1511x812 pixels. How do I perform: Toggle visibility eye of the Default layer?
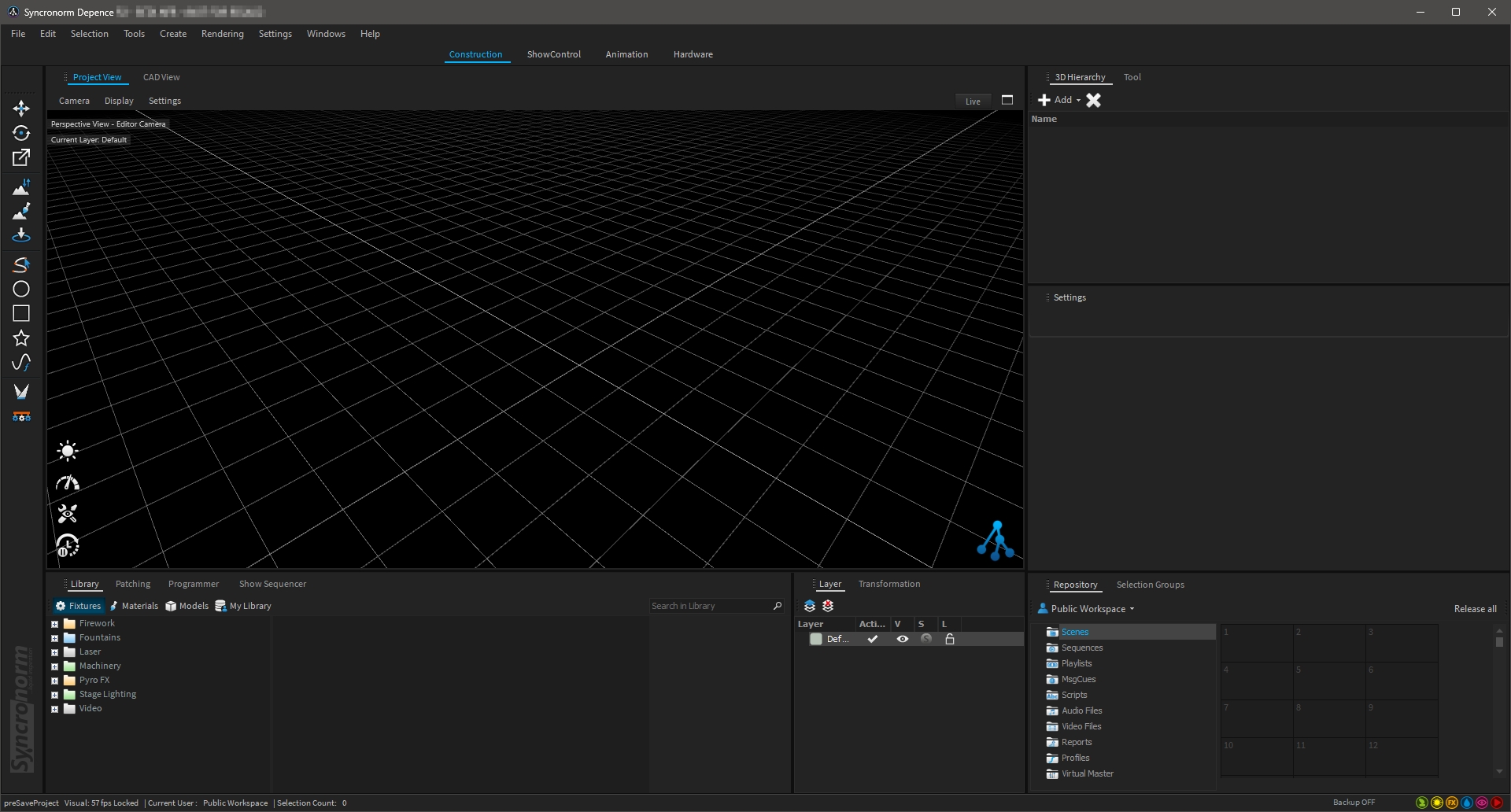(903, 639)
